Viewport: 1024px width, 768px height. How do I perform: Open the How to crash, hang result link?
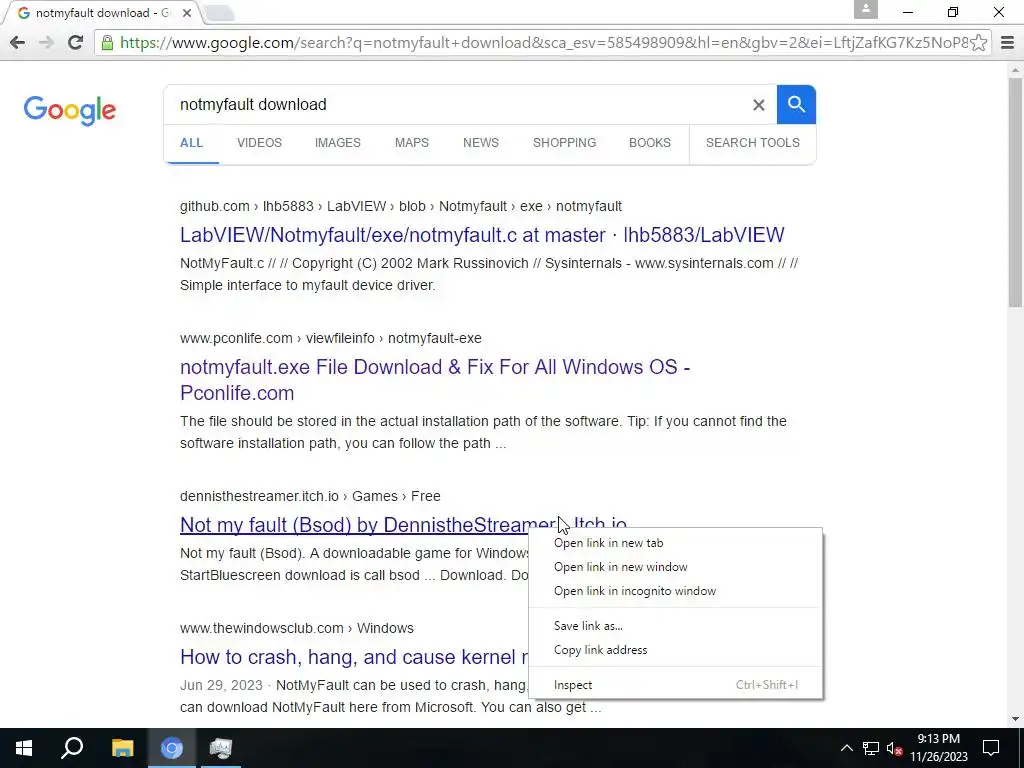354,657
